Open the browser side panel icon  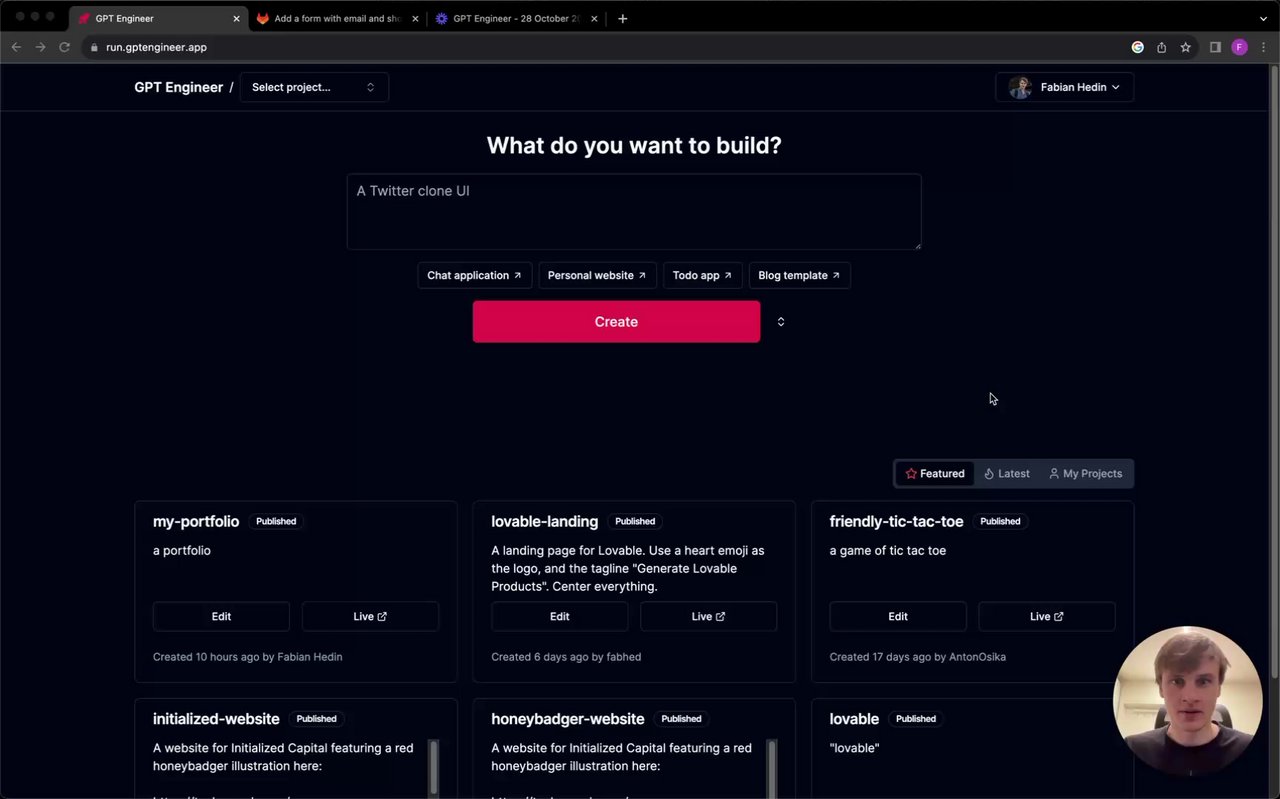click(x=1215, y=47)
